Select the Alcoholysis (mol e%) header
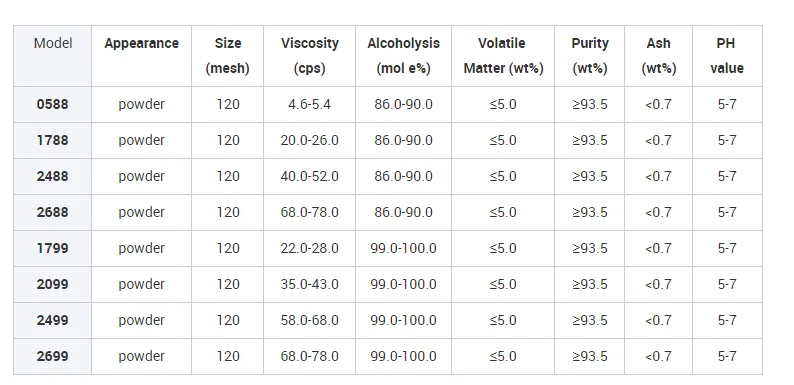 coord(404,56)
